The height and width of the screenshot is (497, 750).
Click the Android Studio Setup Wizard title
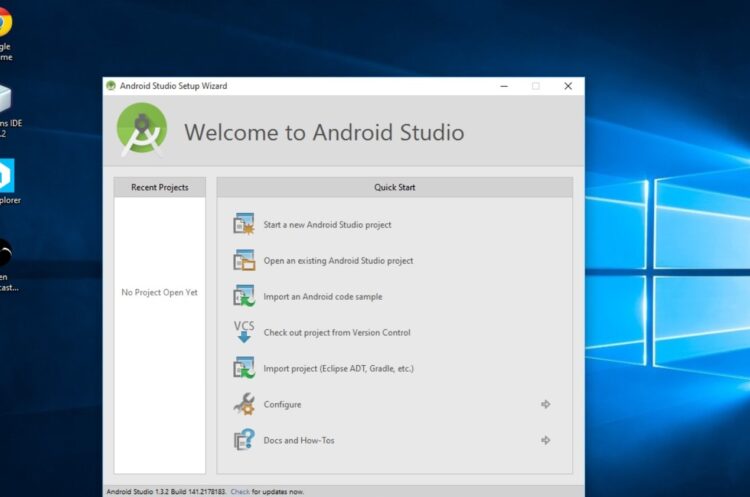(173, 86)
